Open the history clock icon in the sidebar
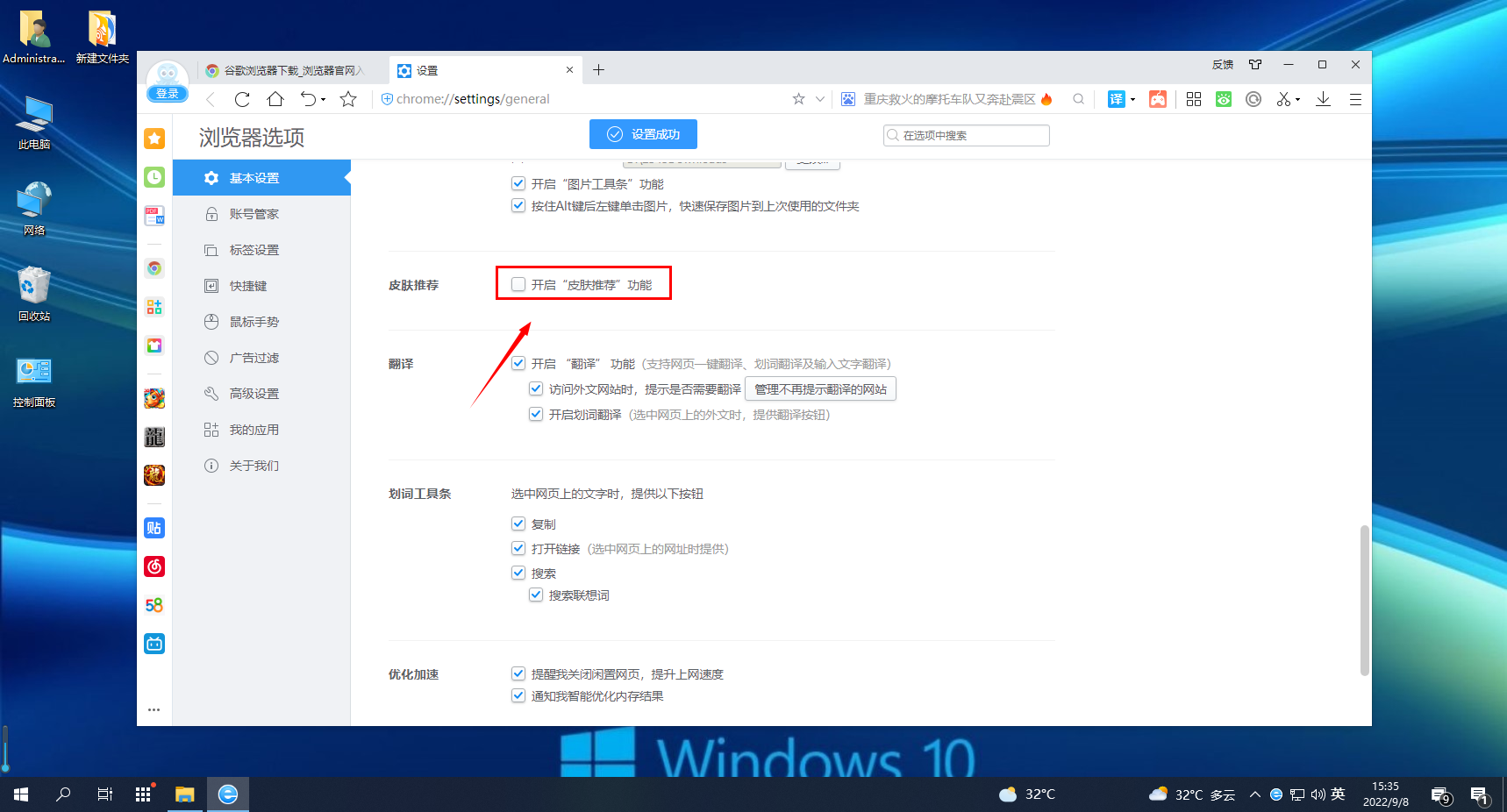 [154, 177]
